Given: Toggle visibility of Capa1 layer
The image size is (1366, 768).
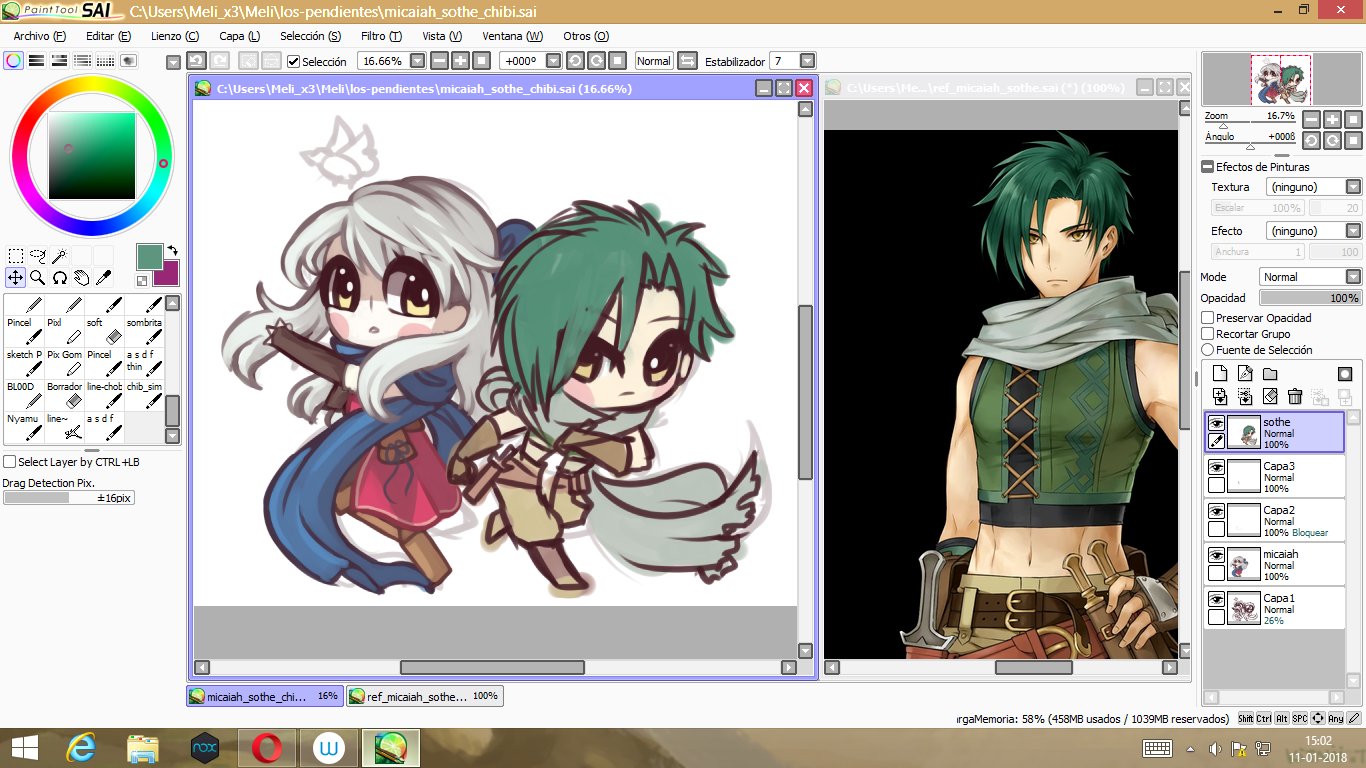Looking at the screenshot, I should coord(1216,599).
